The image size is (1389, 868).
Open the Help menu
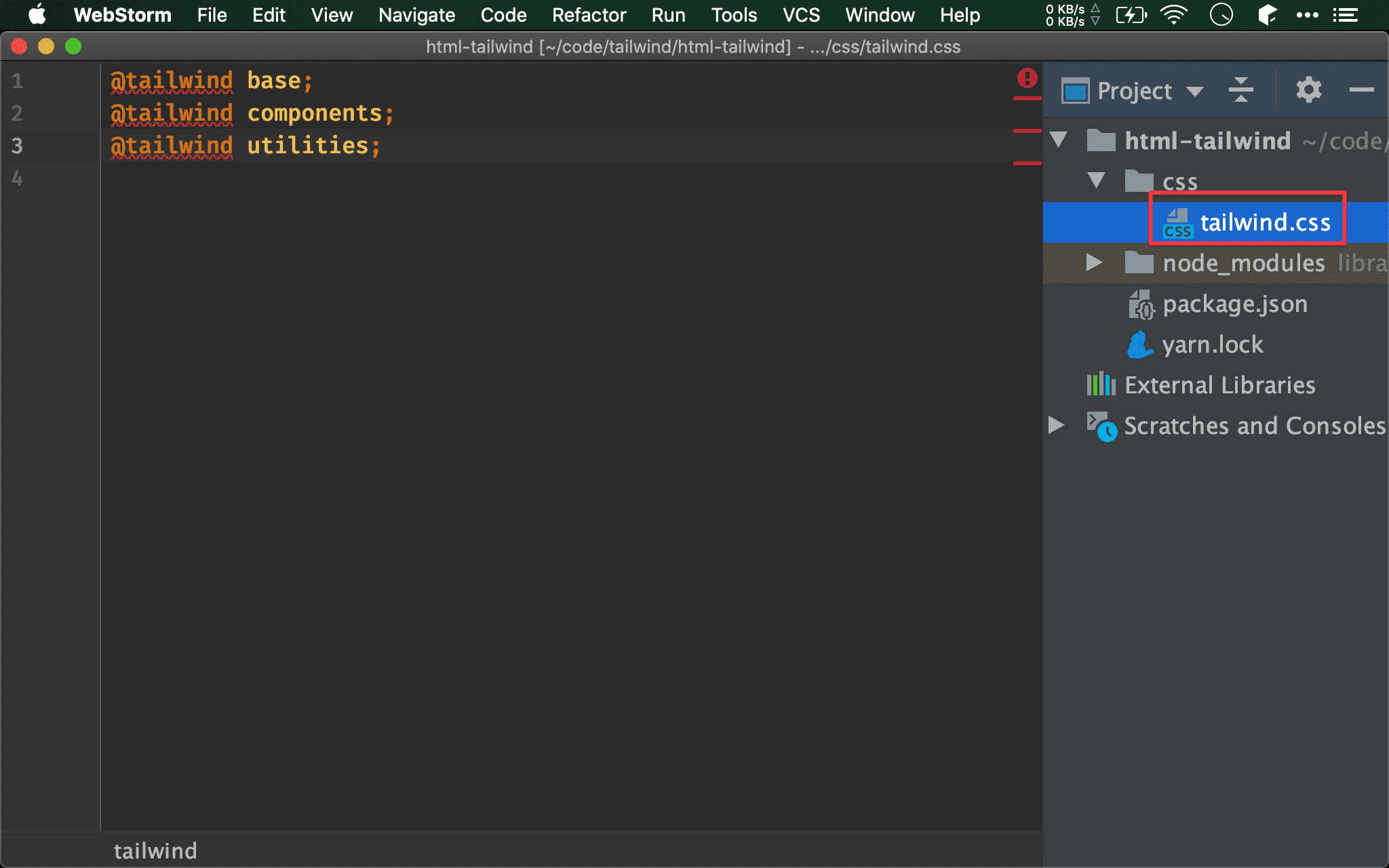click(x=960, y=15)
